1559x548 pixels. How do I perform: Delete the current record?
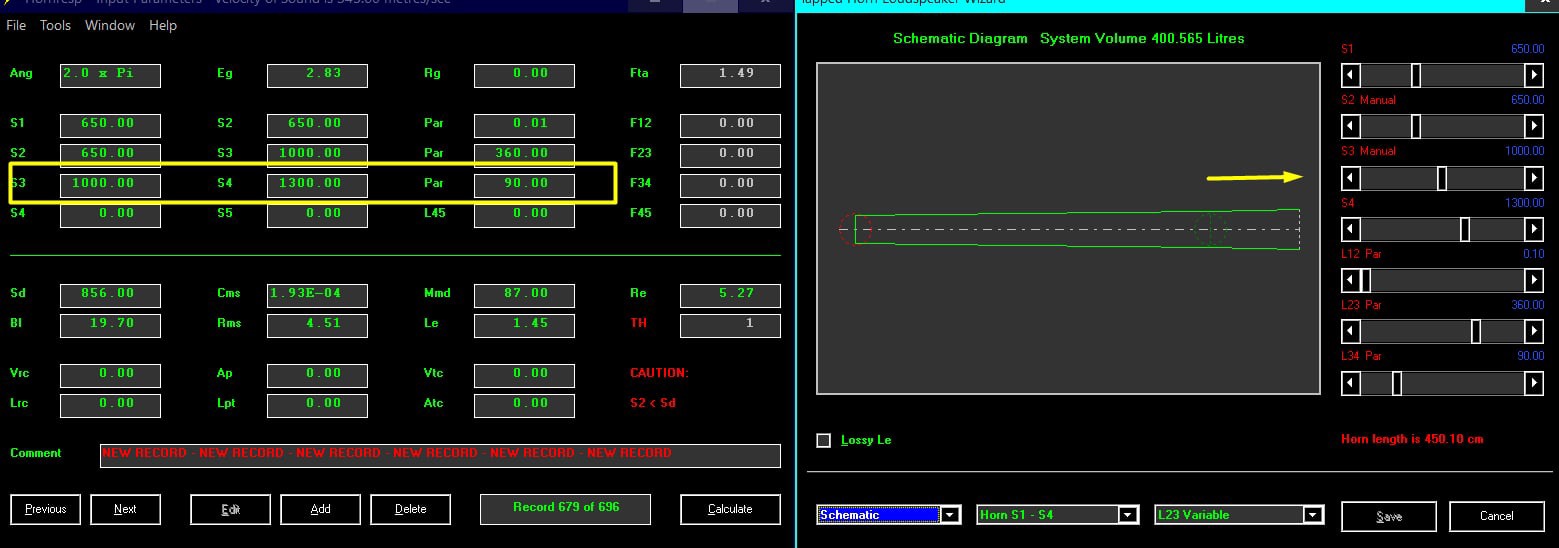coord(411,509)
